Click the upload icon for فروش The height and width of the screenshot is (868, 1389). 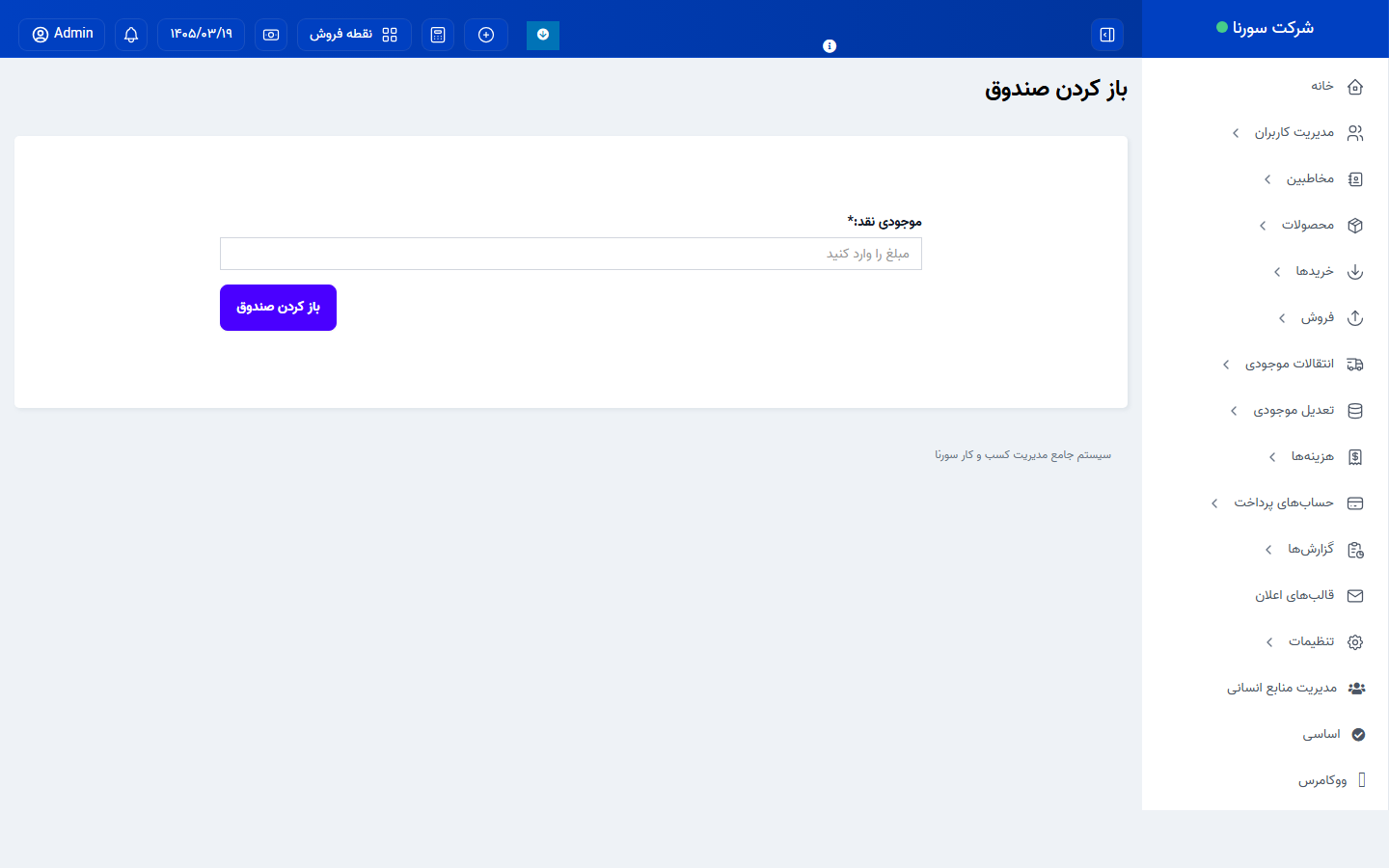pos(1355,318)
